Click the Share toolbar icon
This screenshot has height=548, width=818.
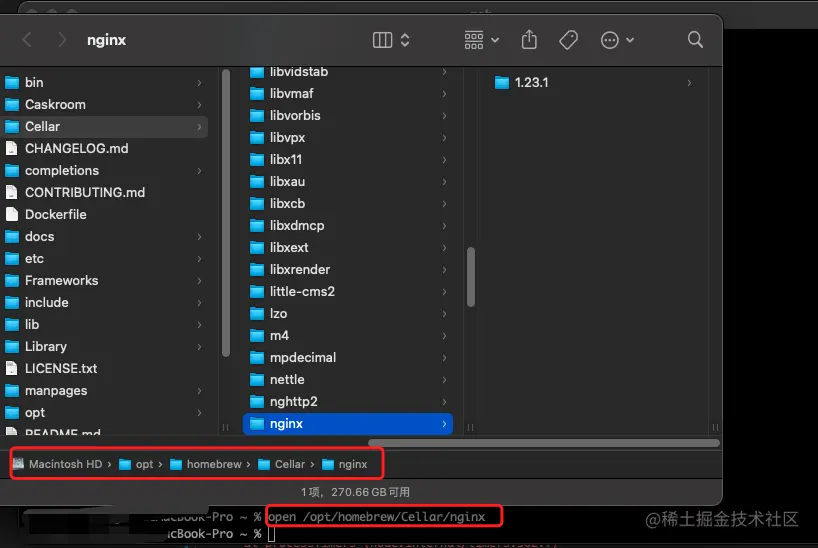[529, 40]
